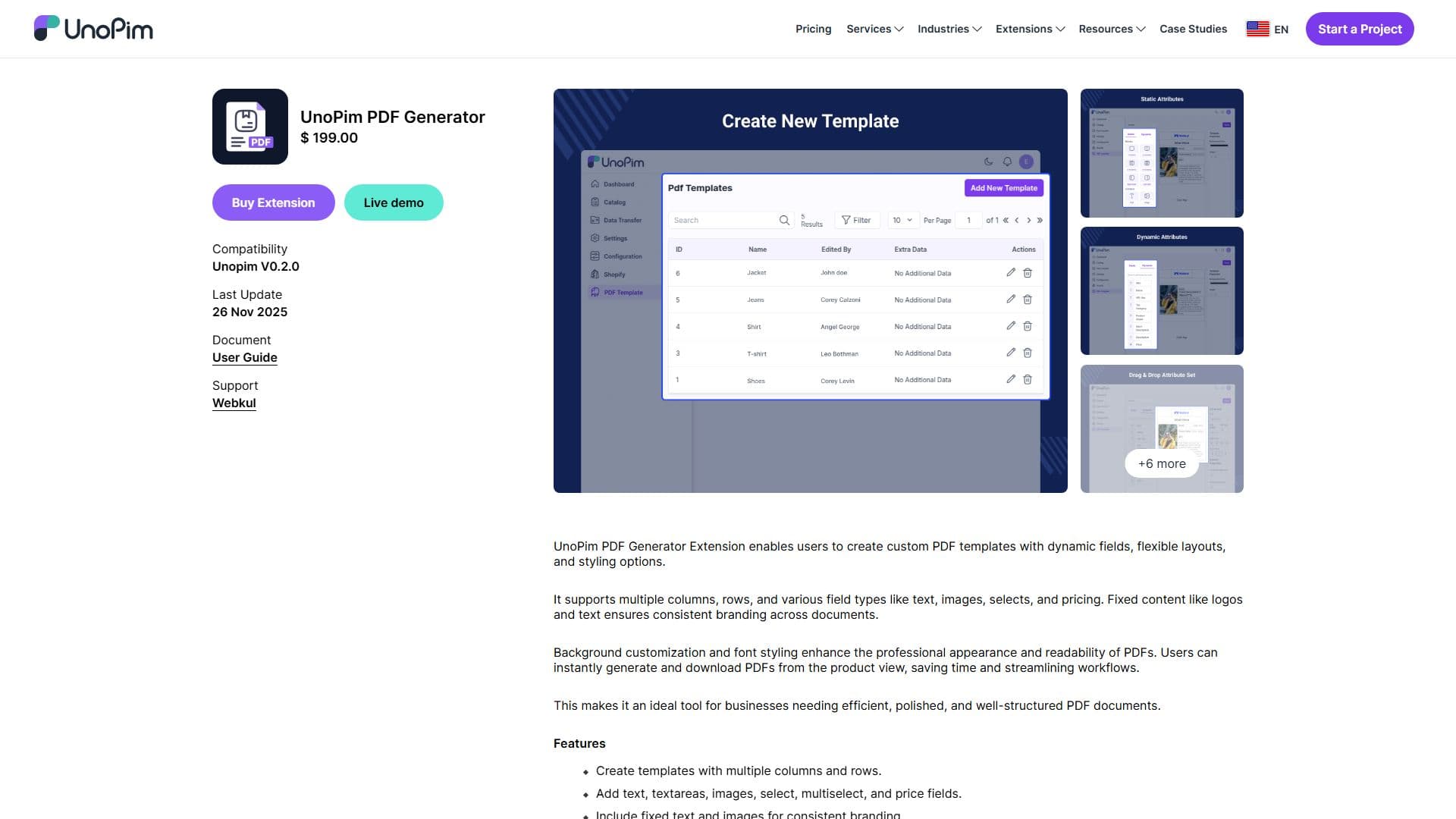Click the last page double-arrow in preview

[x=1040, y=220]
